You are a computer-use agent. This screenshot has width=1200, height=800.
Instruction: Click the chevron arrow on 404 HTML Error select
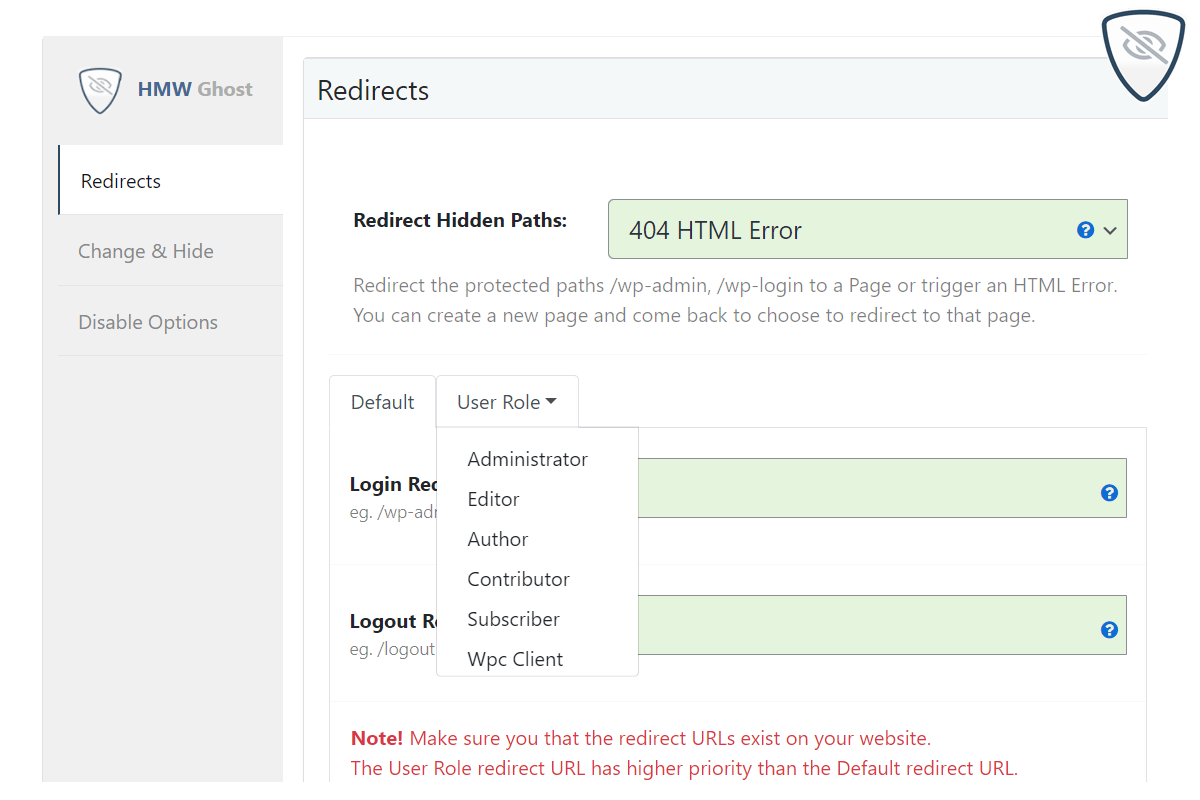click(x=1110, y=231)
